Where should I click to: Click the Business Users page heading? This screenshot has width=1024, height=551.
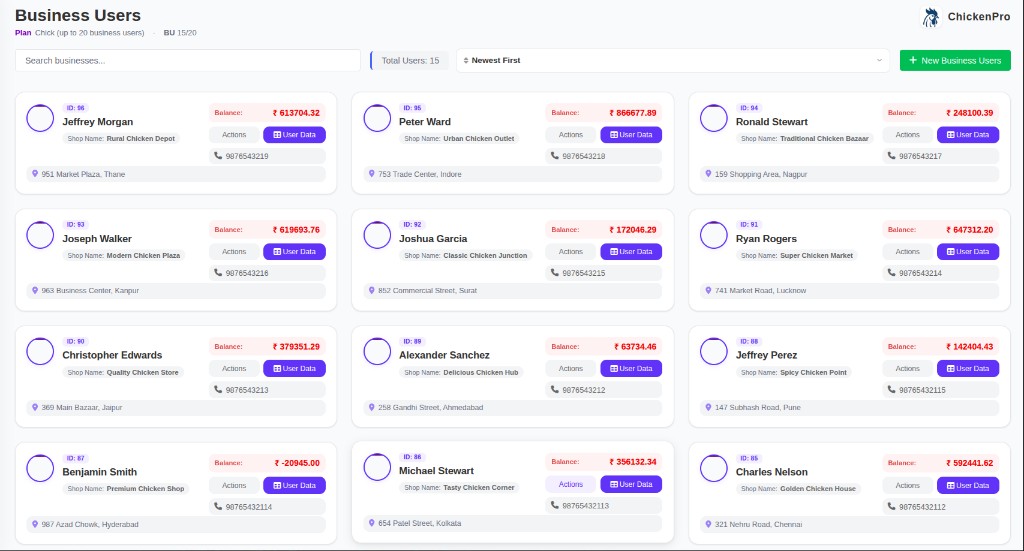pos(78,15)
